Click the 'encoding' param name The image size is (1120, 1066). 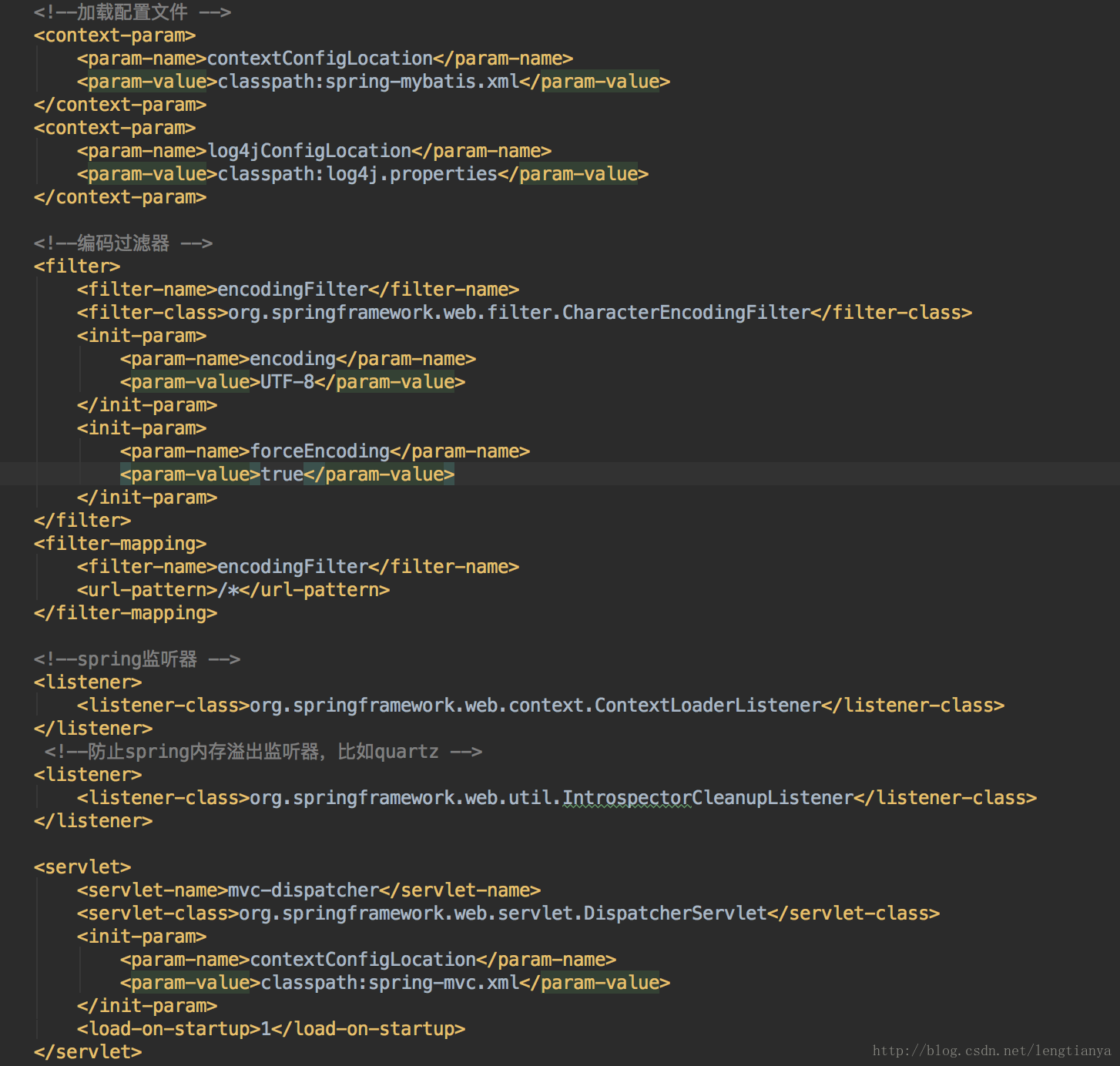pyautogui.click(x=293, y=359)
